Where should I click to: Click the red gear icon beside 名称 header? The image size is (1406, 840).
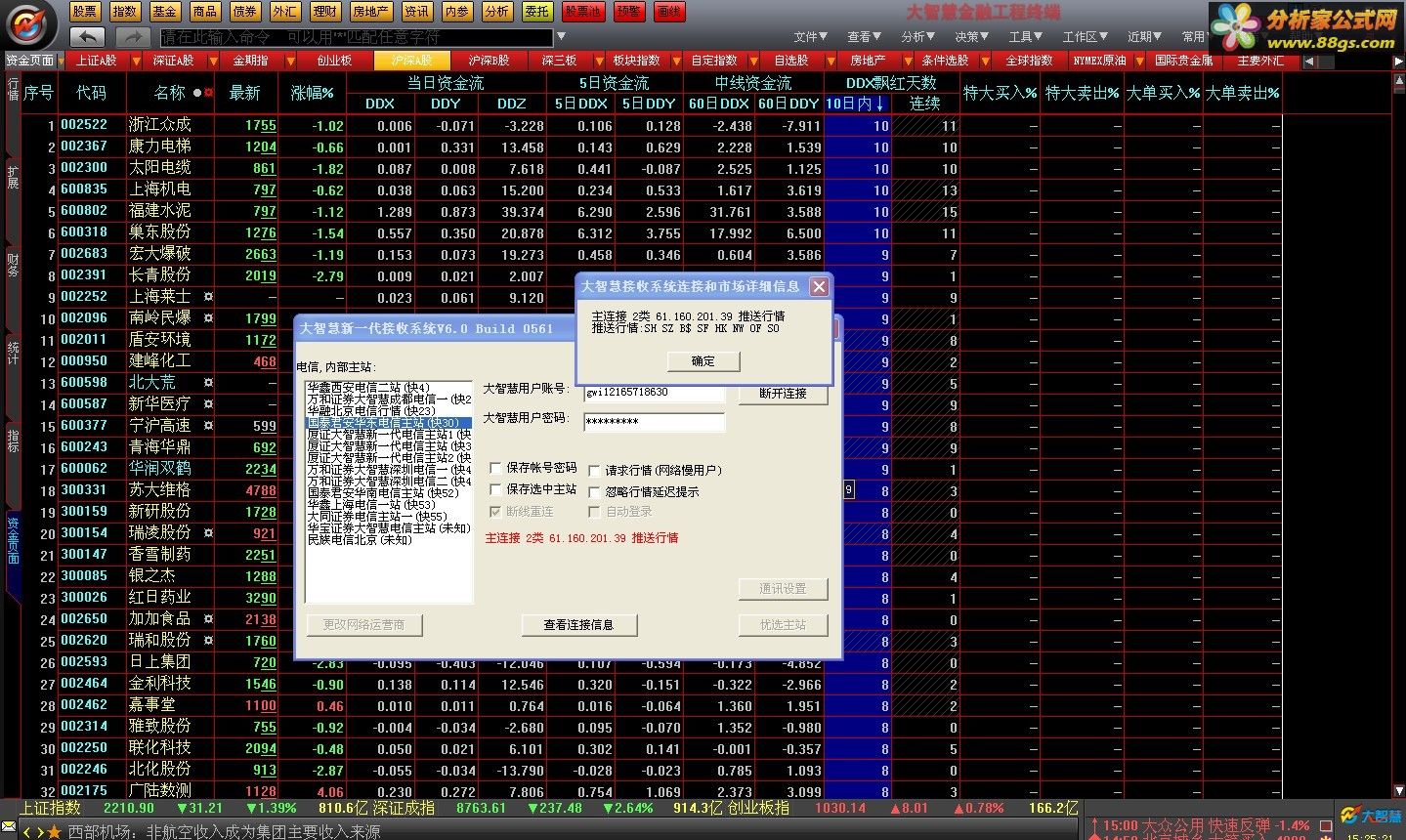208,93
